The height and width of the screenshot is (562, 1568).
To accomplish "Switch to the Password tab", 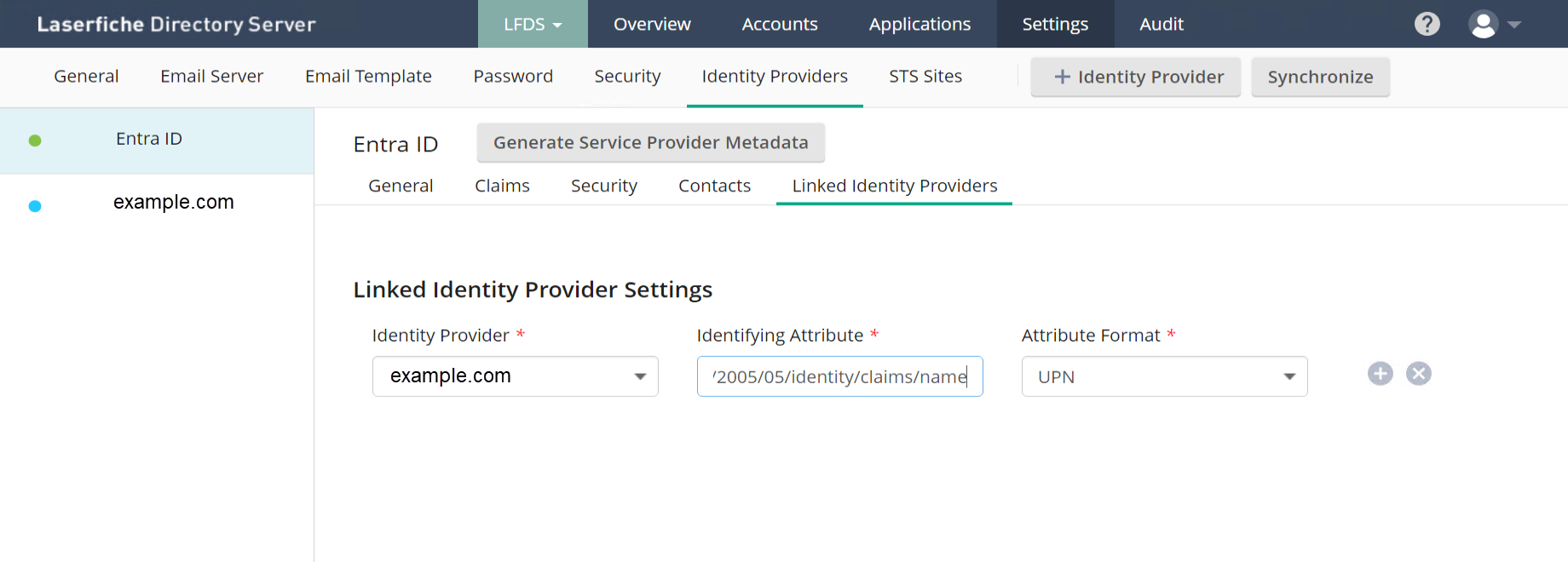I will click(513, 77).
